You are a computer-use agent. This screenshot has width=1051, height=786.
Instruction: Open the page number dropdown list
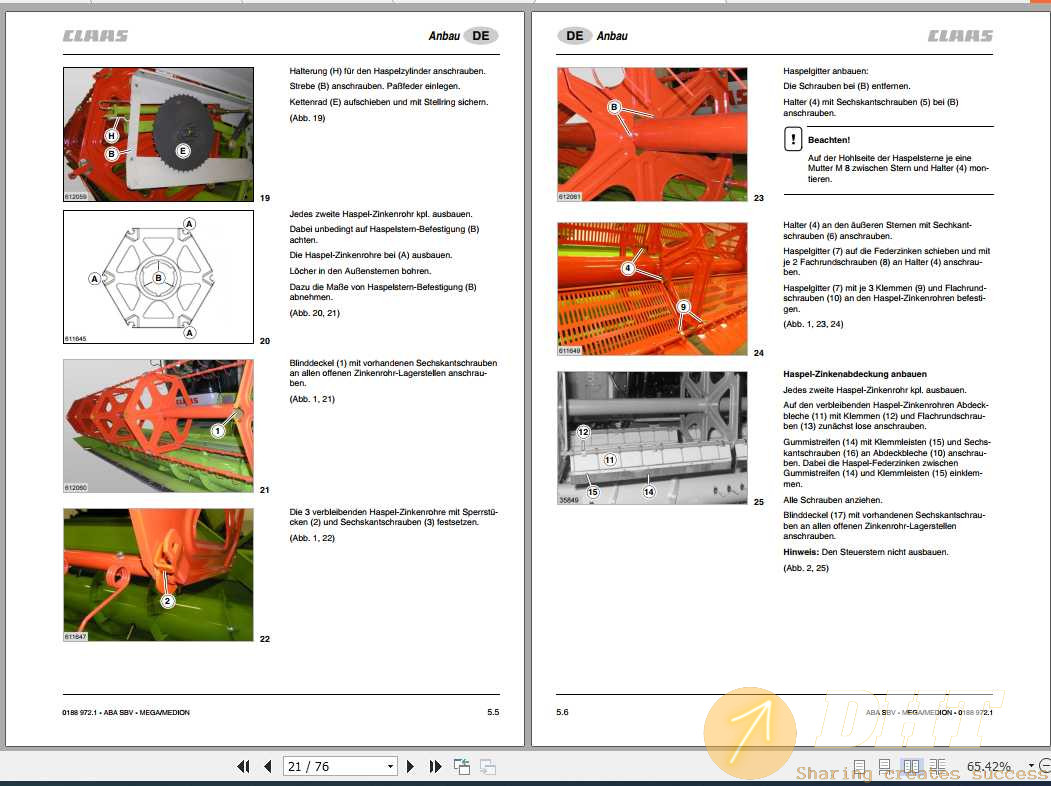(390, 766)
